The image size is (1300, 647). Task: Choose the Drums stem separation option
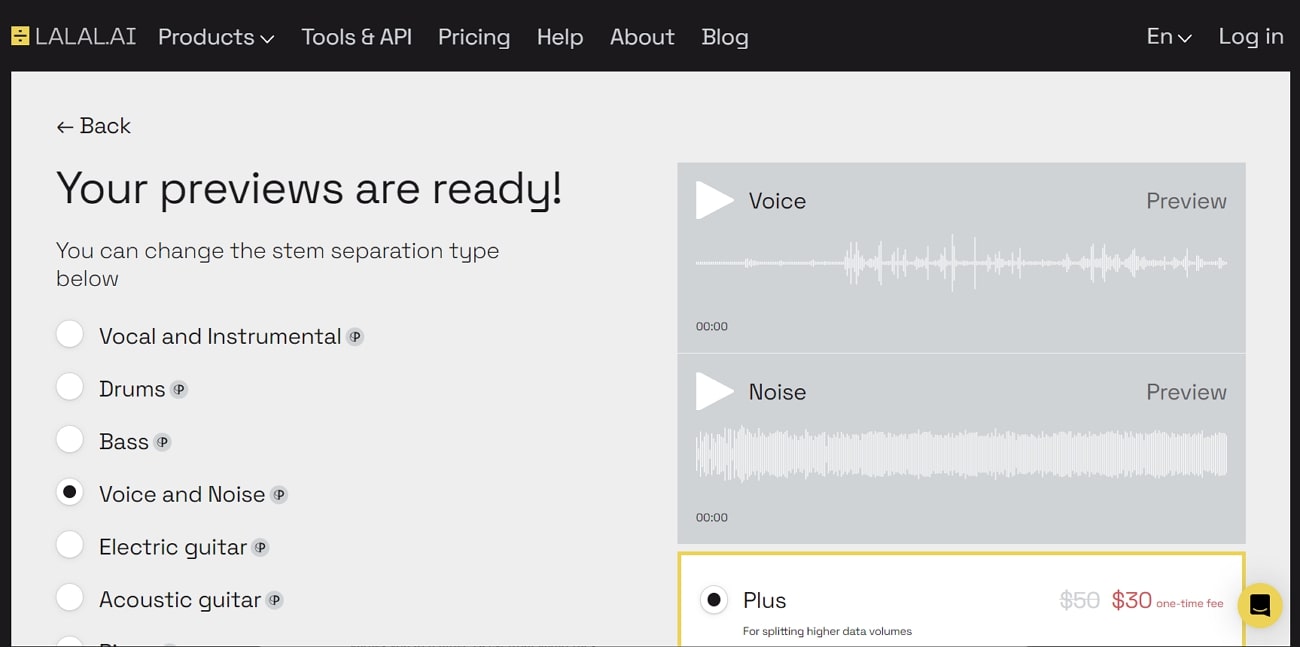coord(70,387)
